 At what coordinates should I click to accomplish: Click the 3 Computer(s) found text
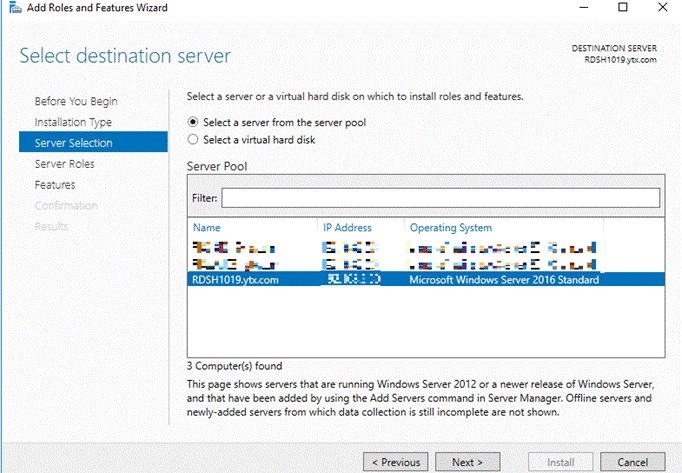234,366
